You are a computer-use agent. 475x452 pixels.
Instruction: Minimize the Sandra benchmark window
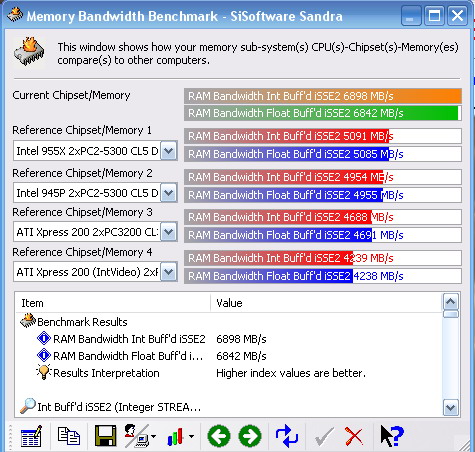click(411, 16)
